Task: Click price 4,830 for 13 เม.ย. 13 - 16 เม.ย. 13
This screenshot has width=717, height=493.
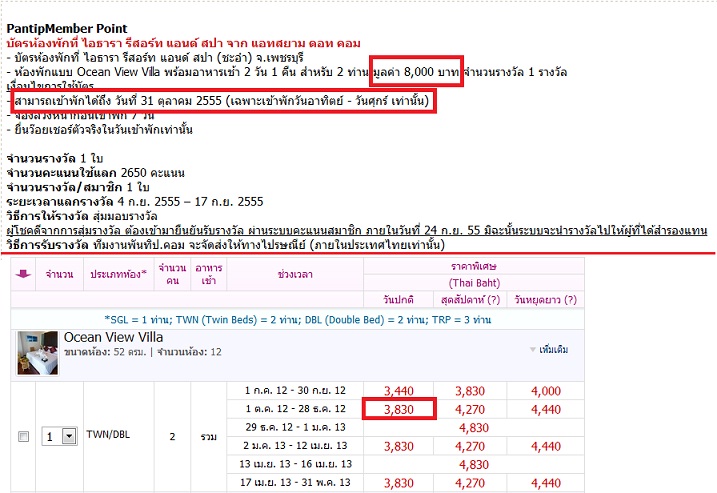Action: pos(474,465)
